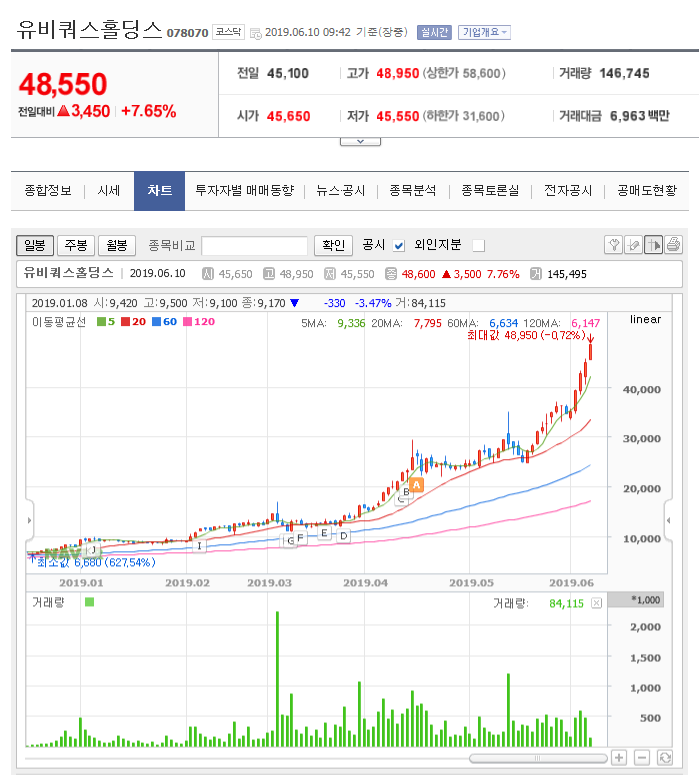Open the 종목토론실 tab

[x=490, y=191]
